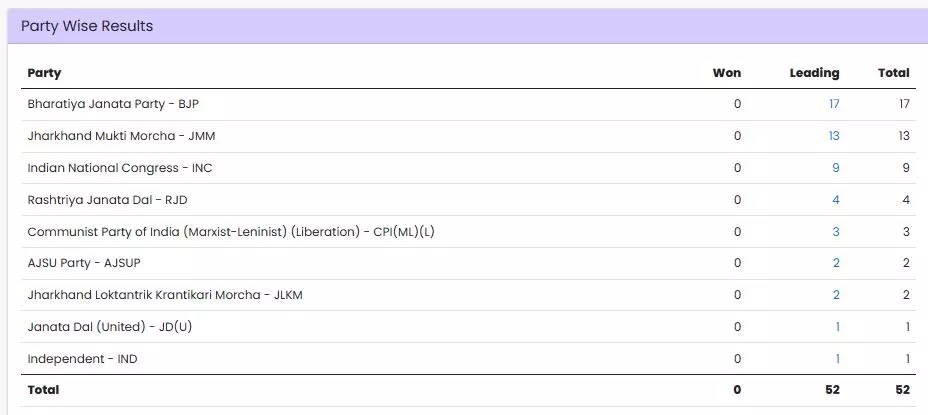This screenshot has width=928, height=415.
Task: Open Independent leading count link
Action: pyautogui.click(x=837, y=359)
